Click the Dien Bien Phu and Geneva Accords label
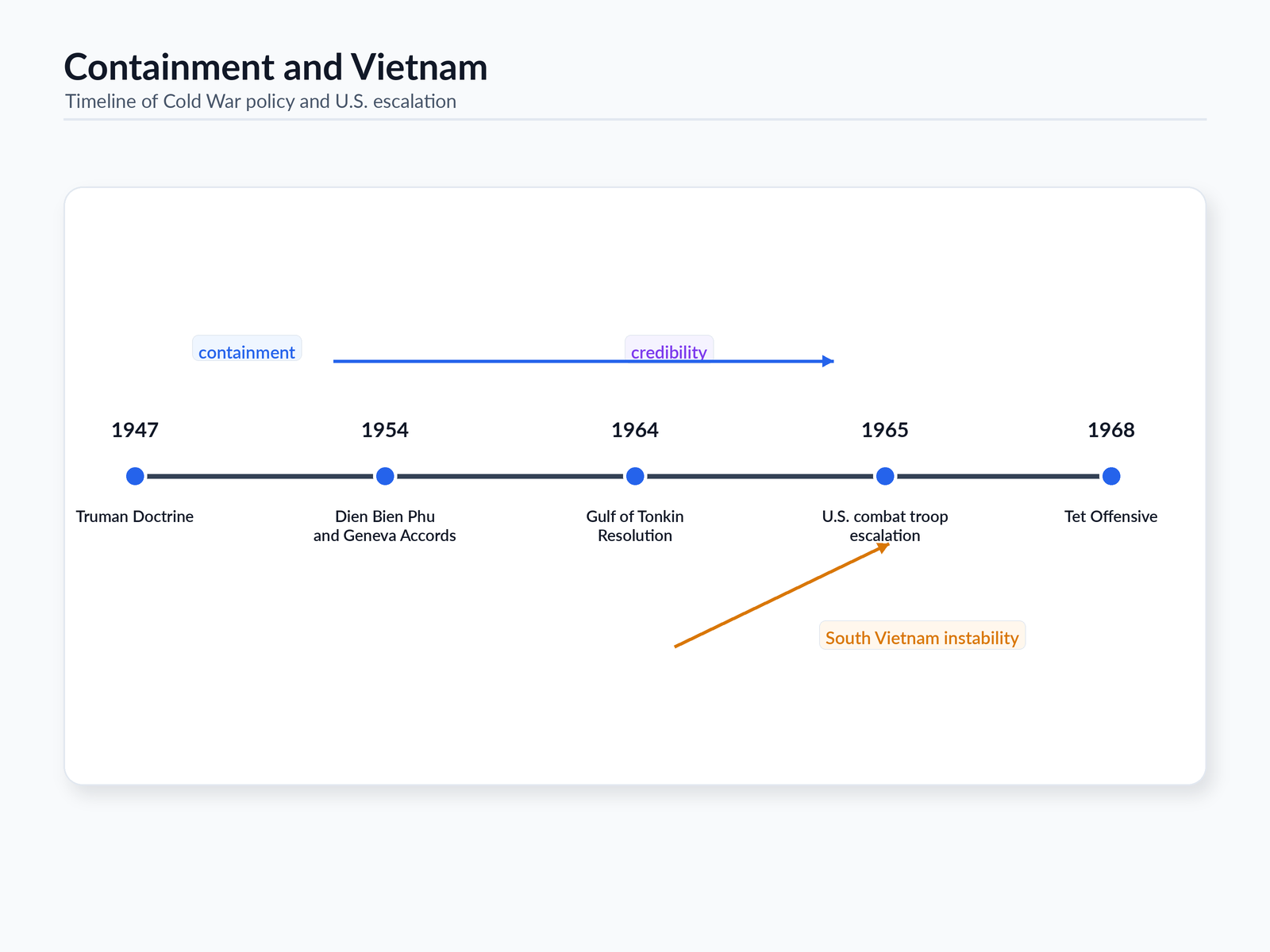The width and height of the screenshot is (1270, 952). [385, 526]
